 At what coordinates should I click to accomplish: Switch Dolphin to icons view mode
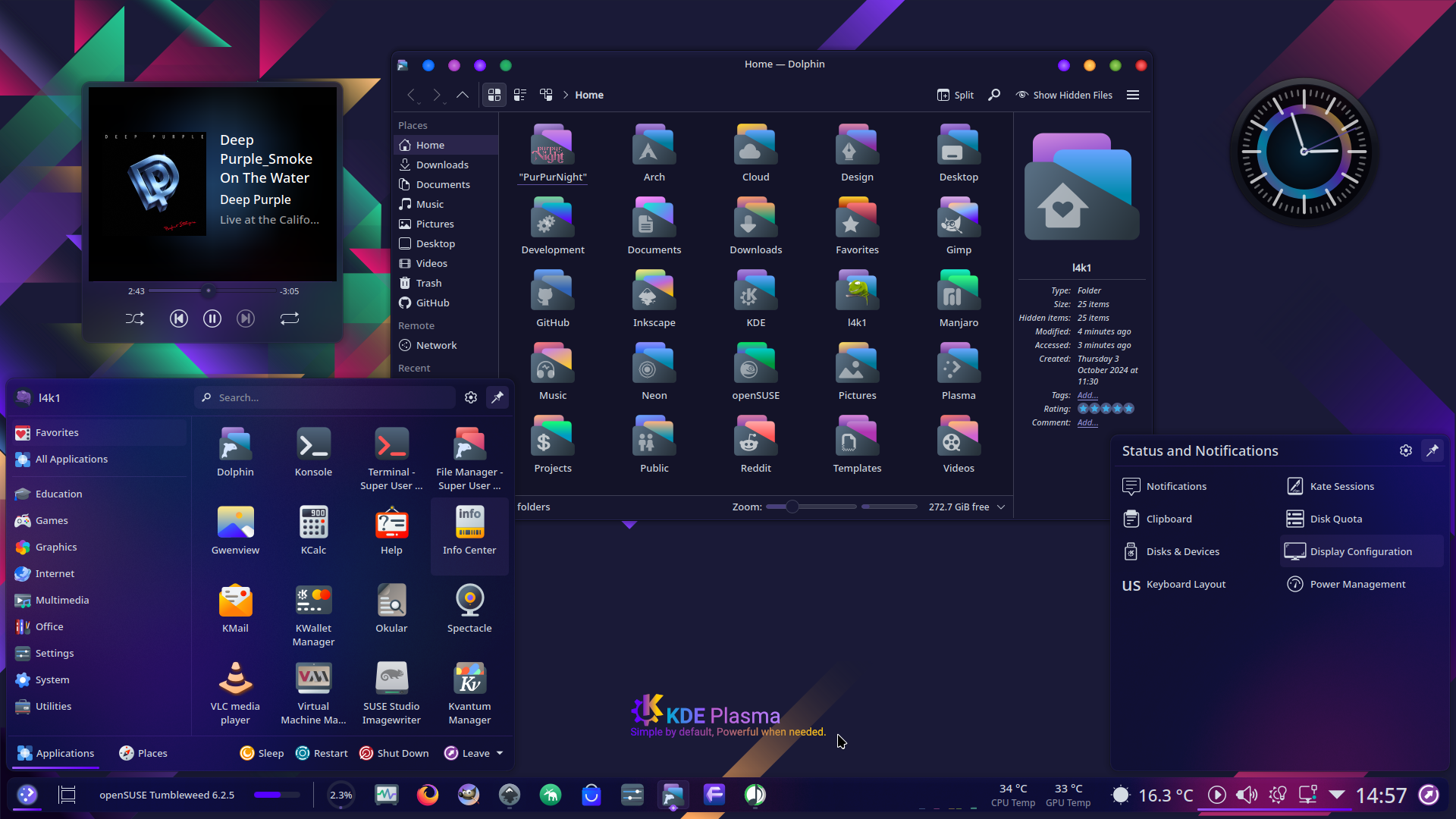pos(494,95)
